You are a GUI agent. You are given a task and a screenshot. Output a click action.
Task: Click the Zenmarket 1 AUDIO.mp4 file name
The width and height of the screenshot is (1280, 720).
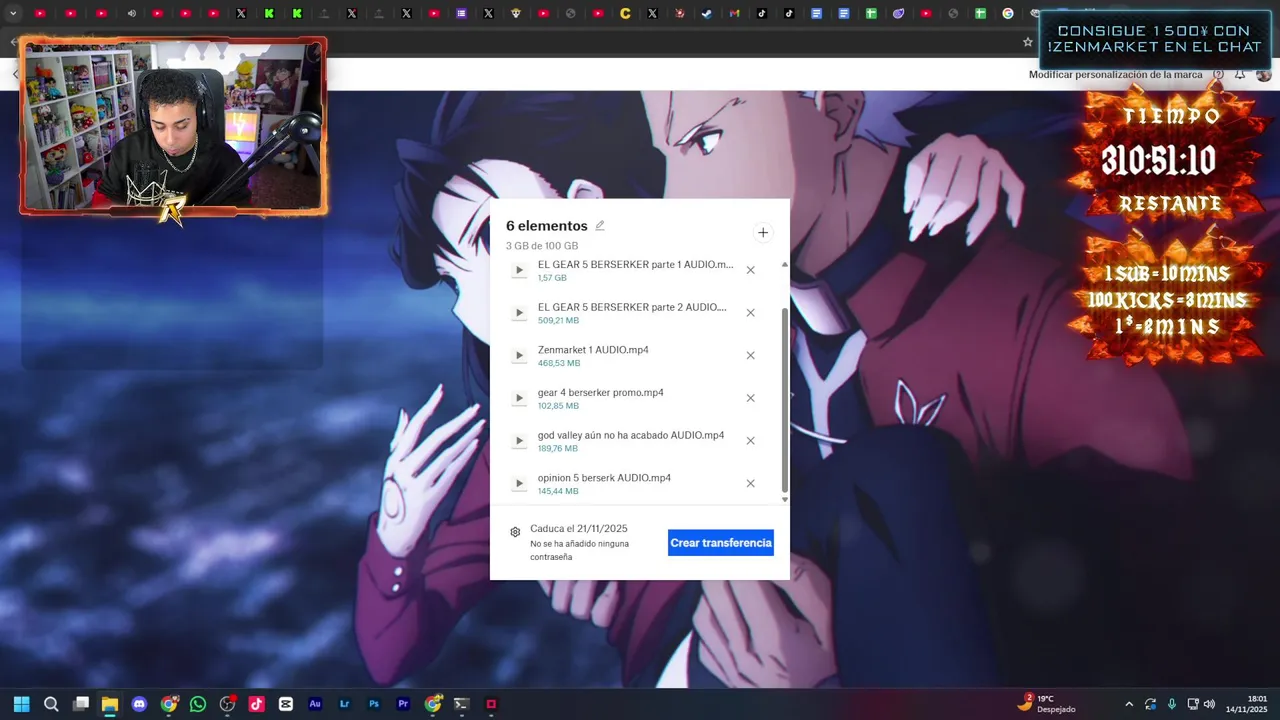click(x=593, y=350)
